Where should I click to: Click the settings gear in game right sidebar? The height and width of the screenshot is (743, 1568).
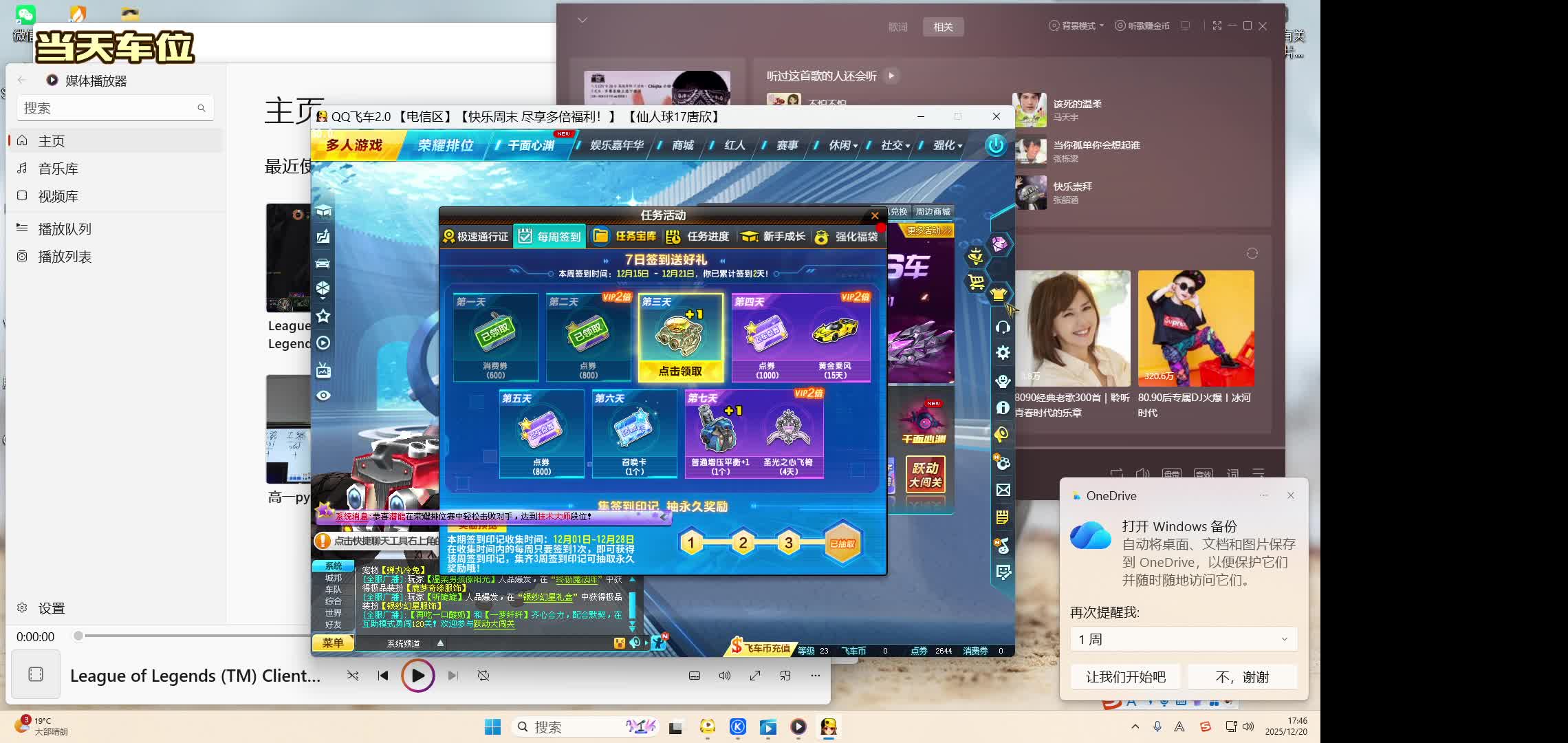[x=1003, y=353]
